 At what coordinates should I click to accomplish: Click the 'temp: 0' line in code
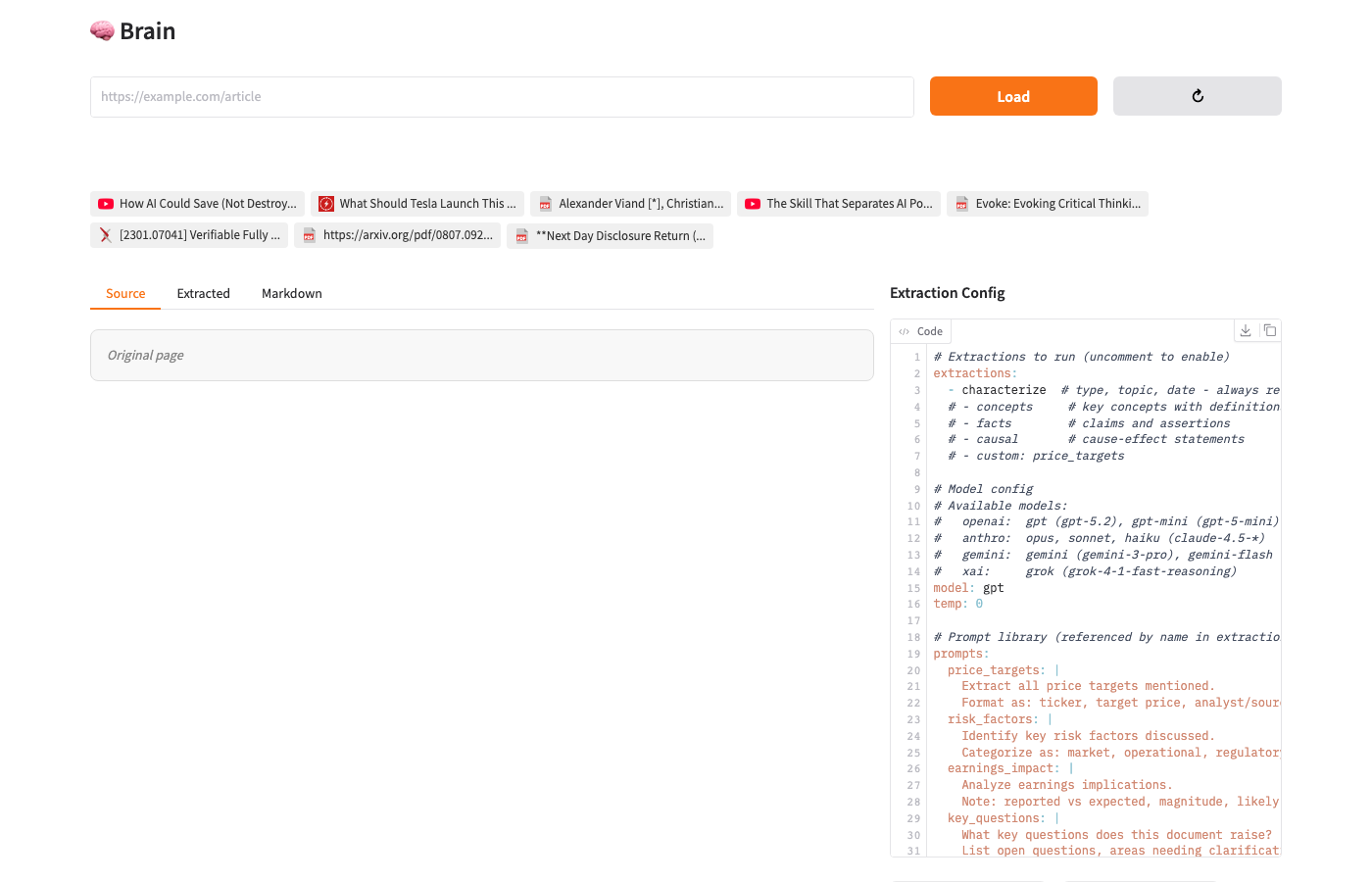click(x=957, y=605)
